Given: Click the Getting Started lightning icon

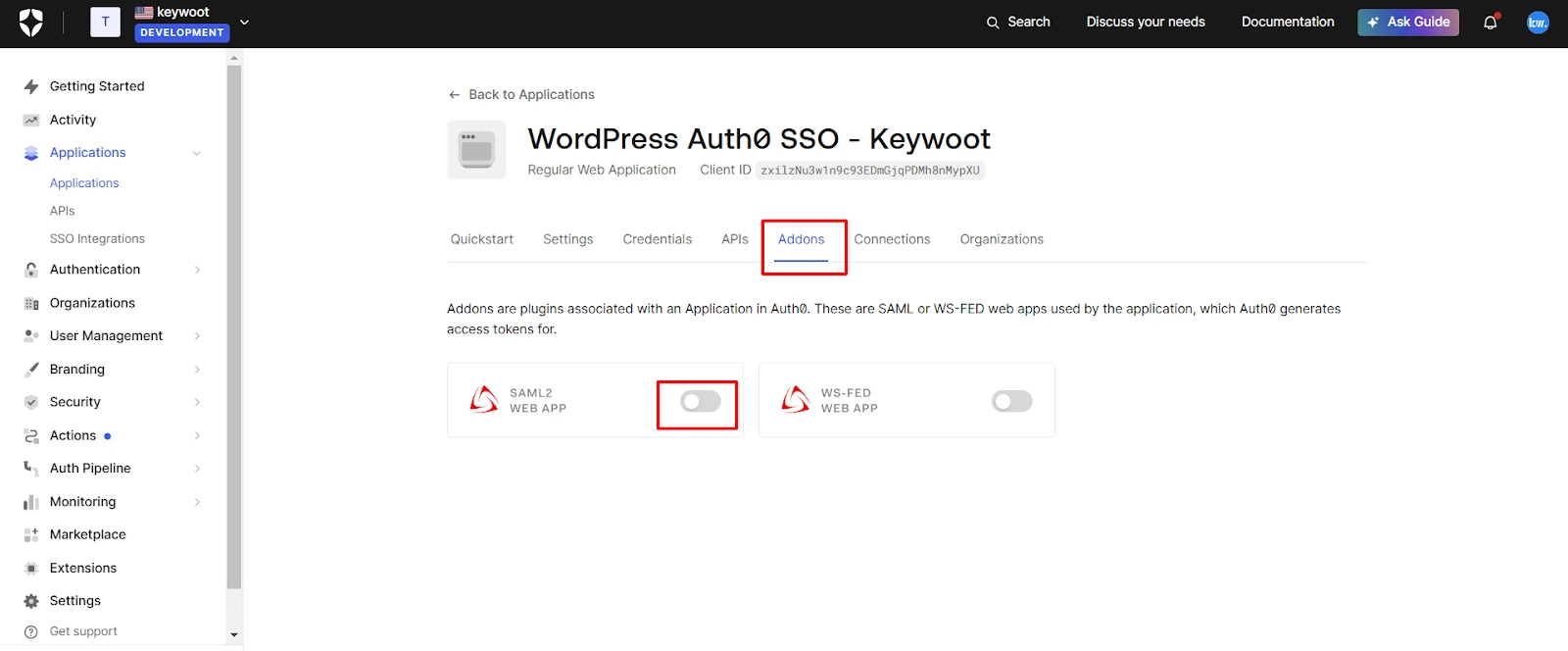Looking at the screenshot, I should [31, 86].
